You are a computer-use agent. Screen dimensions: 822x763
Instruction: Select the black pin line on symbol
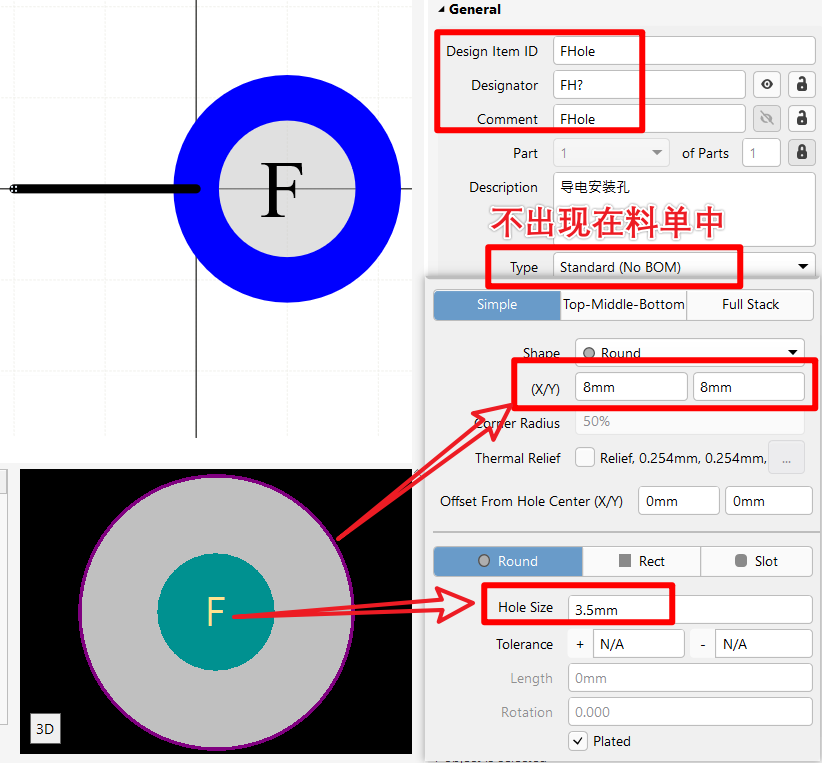click(x=105, y=188)
